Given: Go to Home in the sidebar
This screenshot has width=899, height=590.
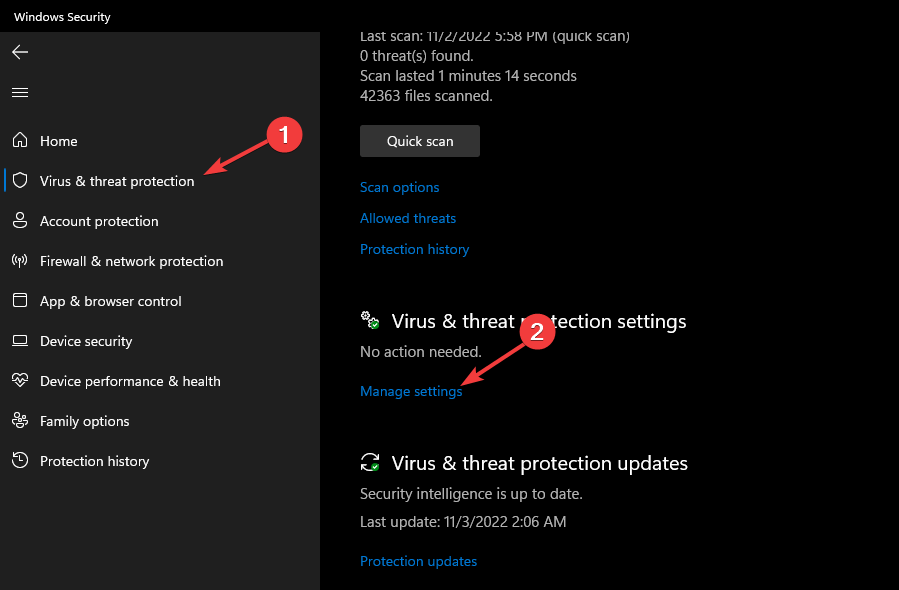Looking at the screenshot, I should pos(58,141).
